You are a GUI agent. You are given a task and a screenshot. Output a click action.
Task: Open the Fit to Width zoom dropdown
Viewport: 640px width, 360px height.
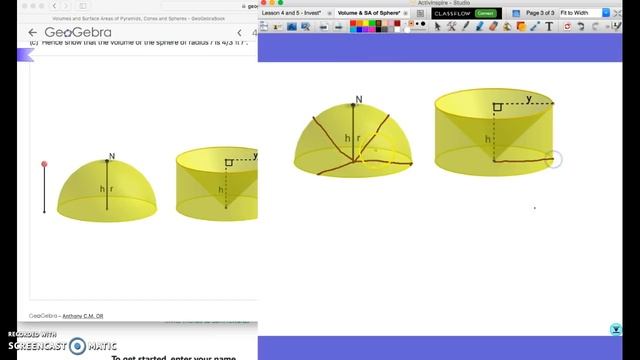pos(606,13)
